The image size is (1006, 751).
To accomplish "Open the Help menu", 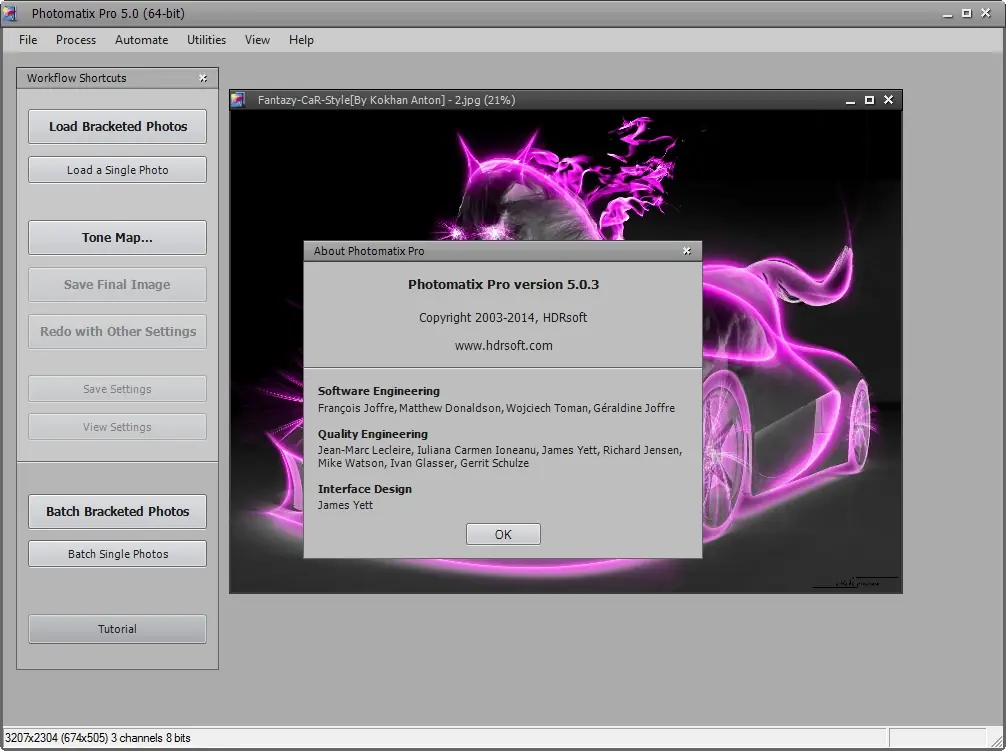I will click(301, 40).
